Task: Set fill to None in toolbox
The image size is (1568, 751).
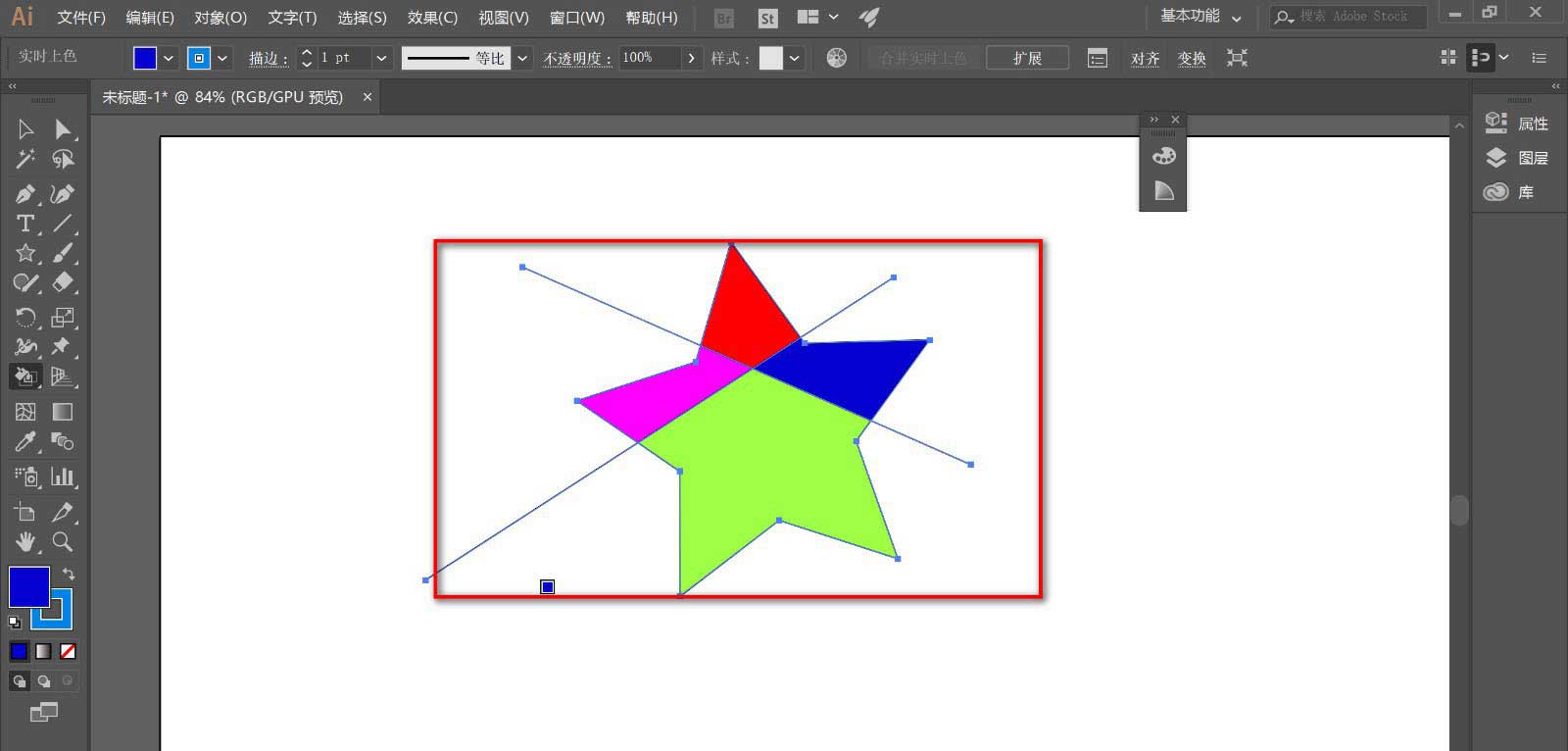Action: [68, 652]
